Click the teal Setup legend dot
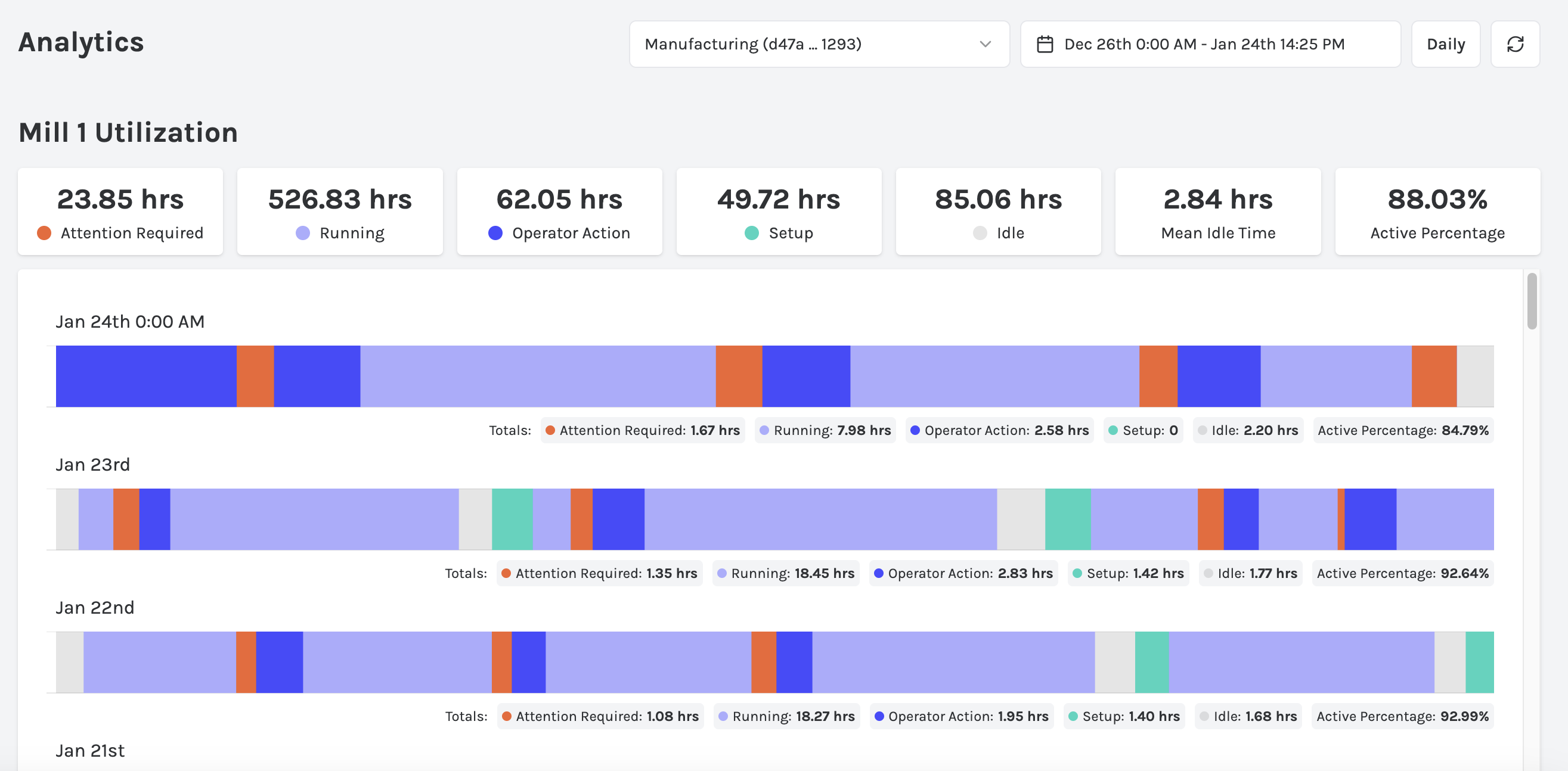Viewport: 1568px width, 771px height. click(752, 233)
